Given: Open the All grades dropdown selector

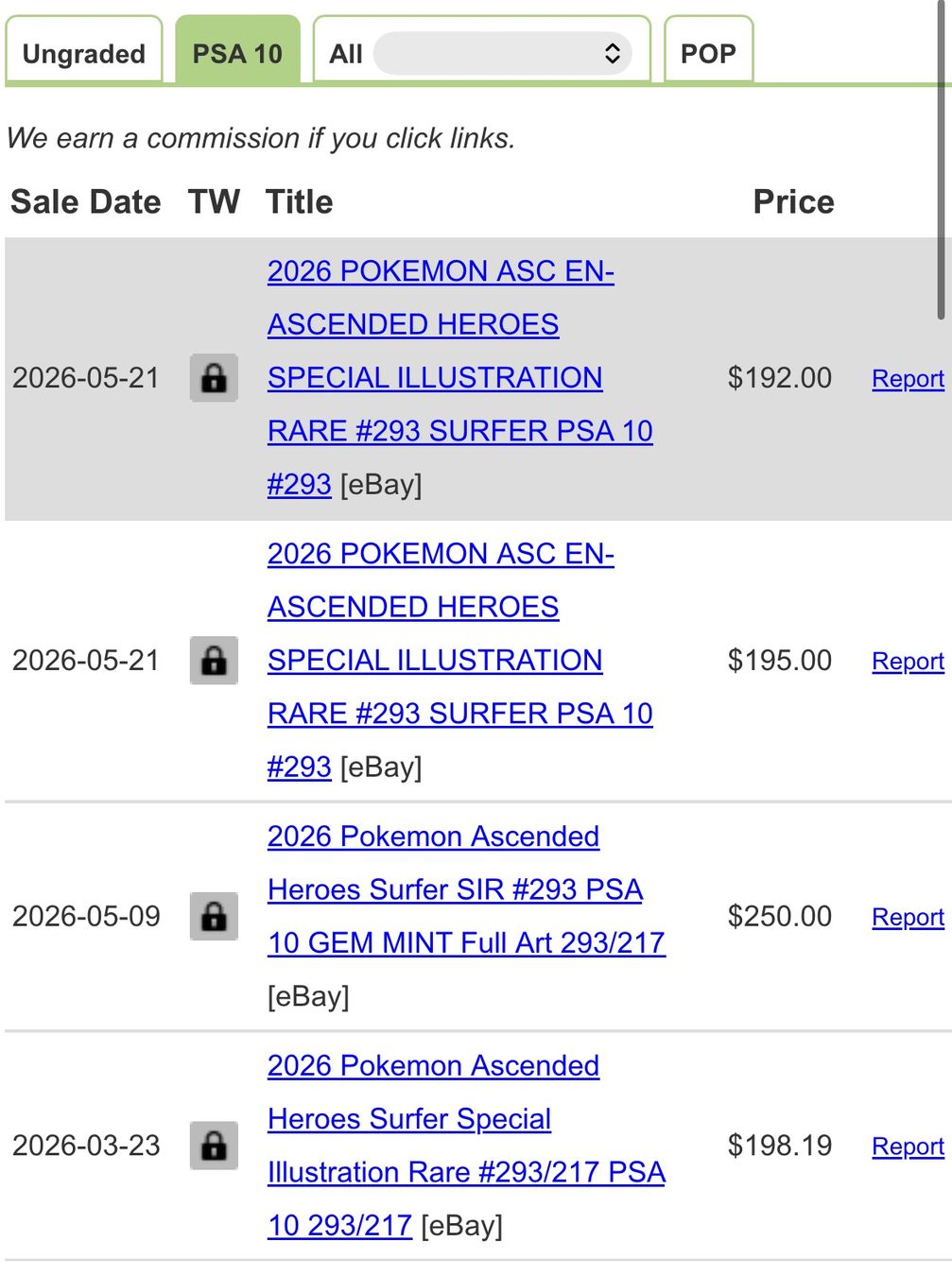Looking at the screenshot, I should 502,54.
